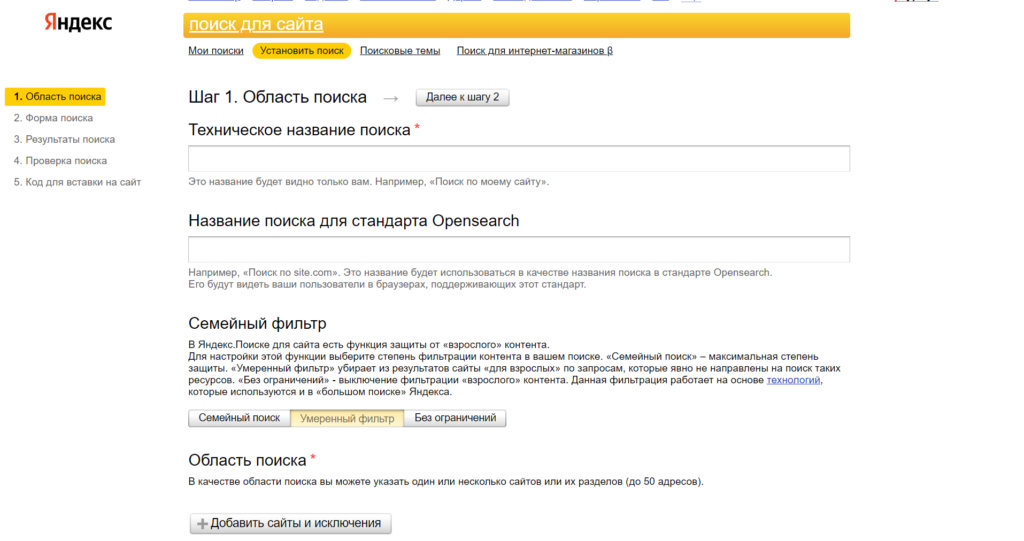Viewport: 1024px width, 541px height.
Task: Click the 'Область поиска' section heading
Action: coord(248,461)
